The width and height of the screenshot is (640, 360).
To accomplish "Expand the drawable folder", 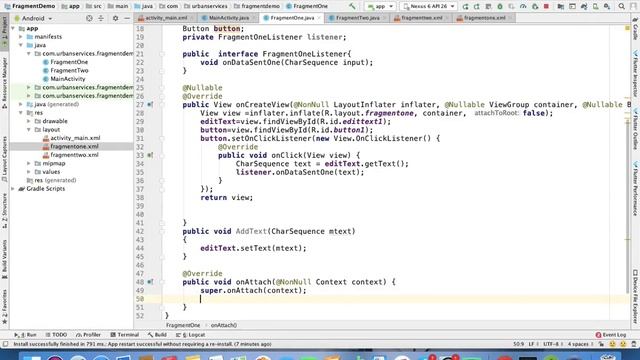I will (29, 121).
